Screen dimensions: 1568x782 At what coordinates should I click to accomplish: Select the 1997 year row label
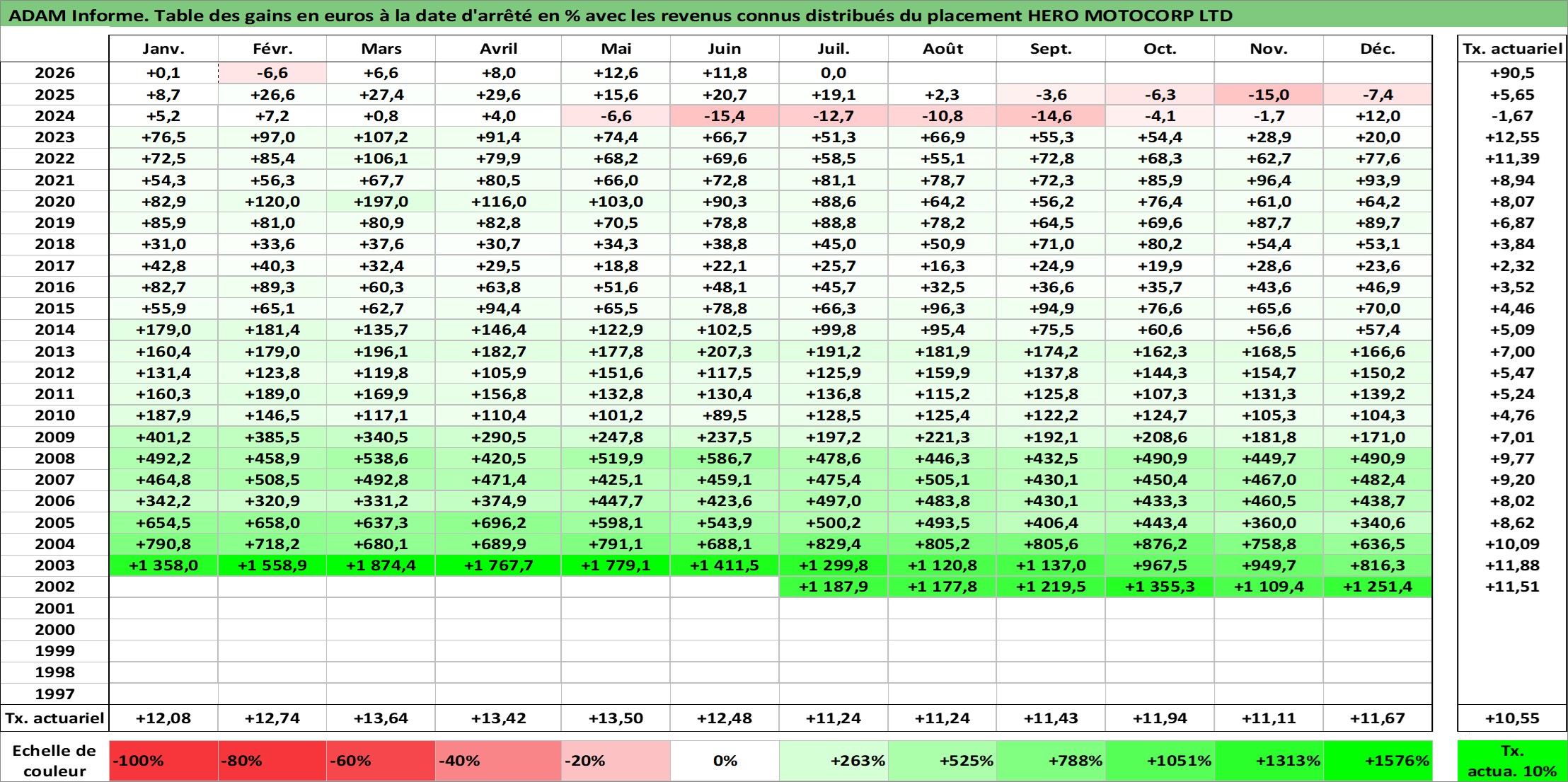[x=54, y=694]
